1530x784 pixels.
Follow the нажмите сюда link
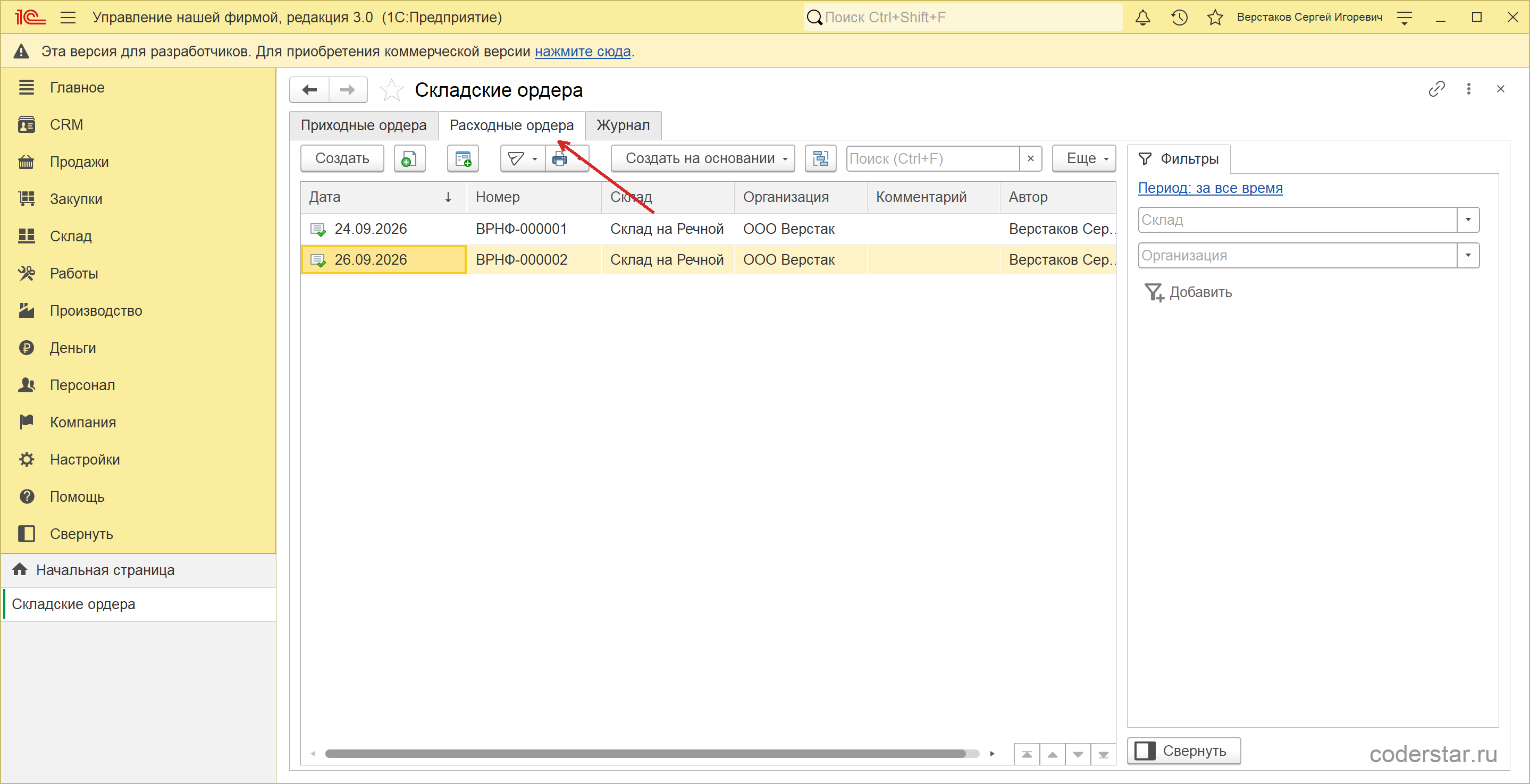point(582,52)
